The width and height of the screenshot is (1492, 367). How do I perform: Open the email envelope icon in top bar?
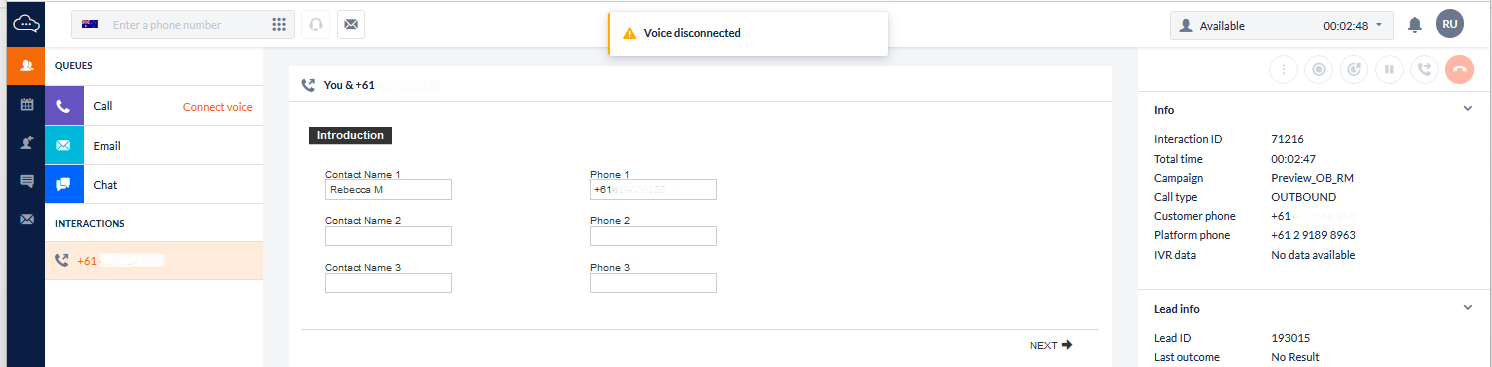click(351, 25)
